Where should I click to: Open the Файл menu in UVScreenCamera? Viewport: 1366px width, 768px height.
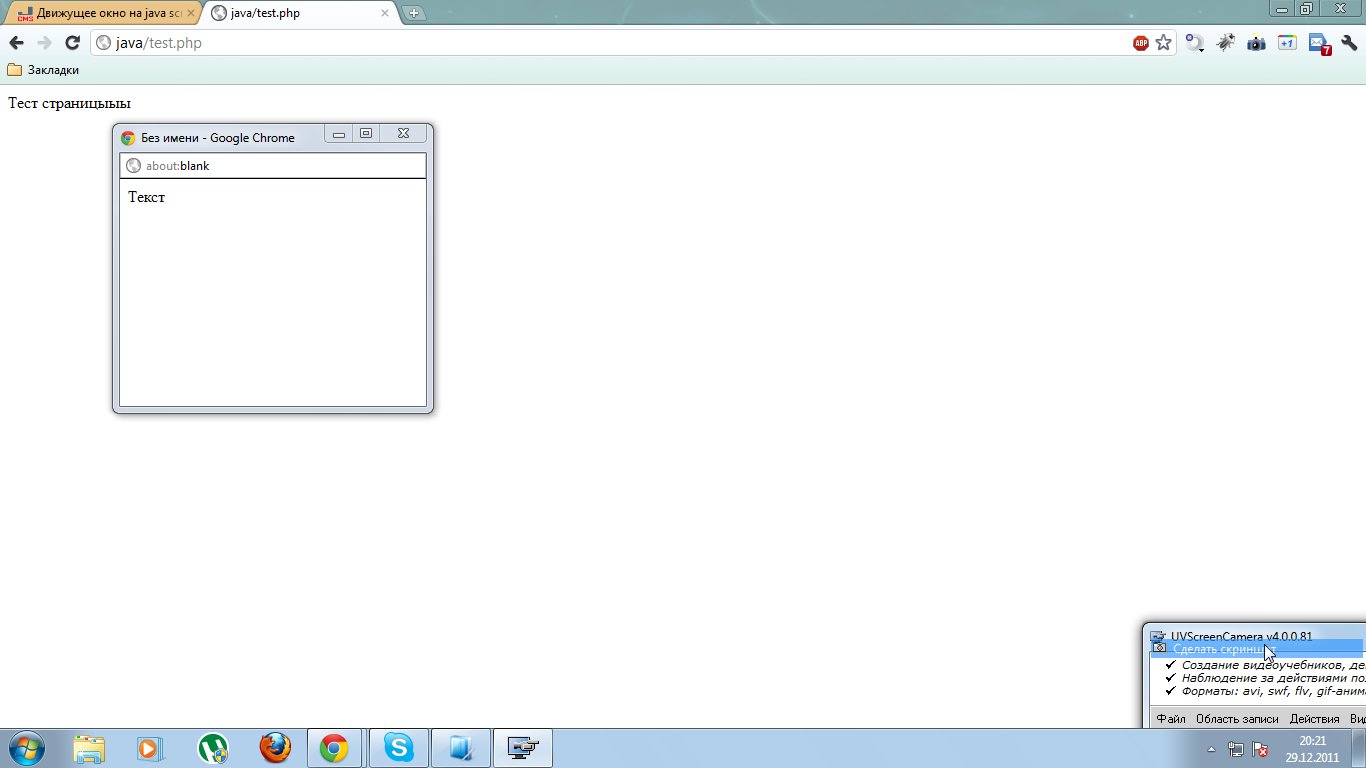(1171, 719)
